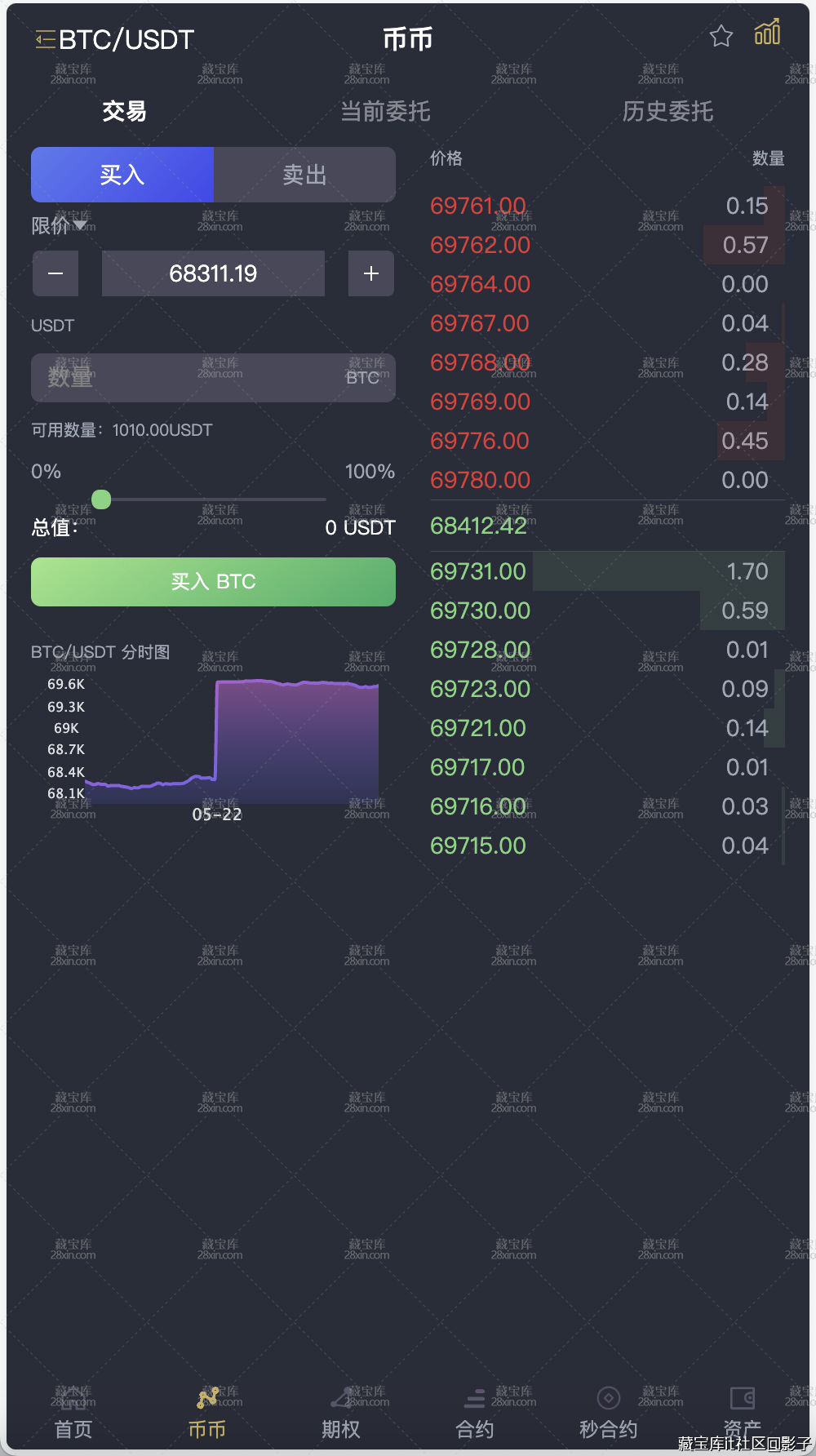Decrease price with the minus button
This screenshot has width=816, height=1456.
(x=55, y=273)
